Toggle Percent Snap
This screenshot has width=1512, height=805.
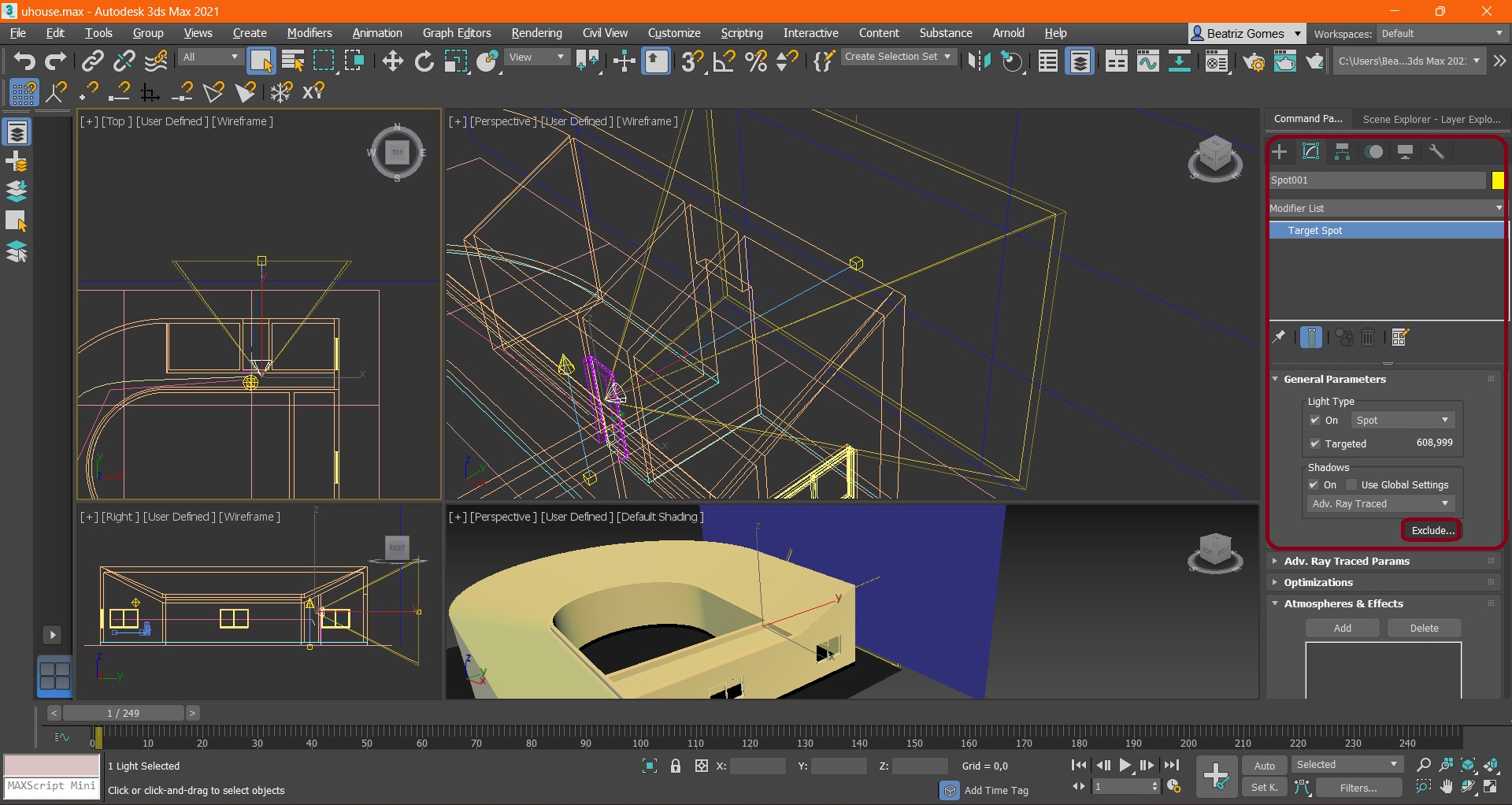point(756,61)
